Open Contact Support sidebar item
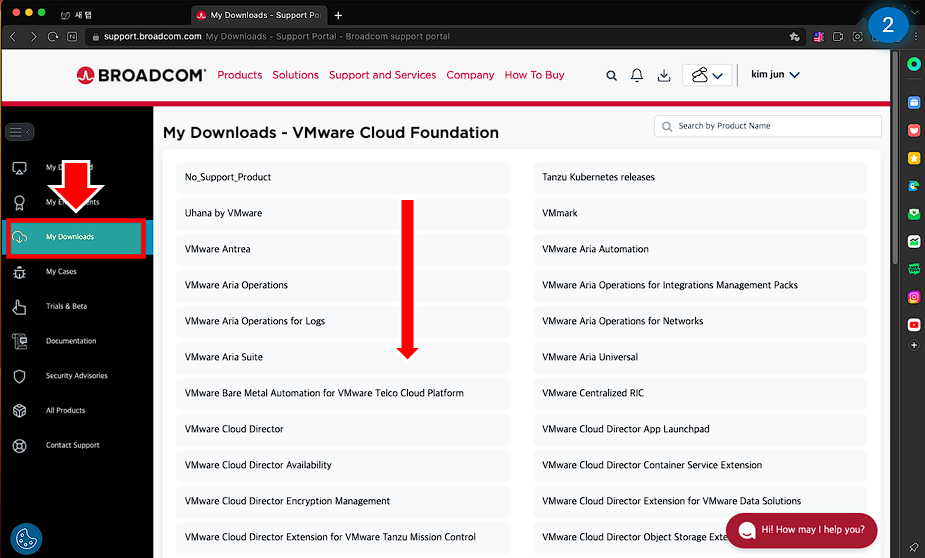Screen dimensions: 925x558 (x=73, y=446)
